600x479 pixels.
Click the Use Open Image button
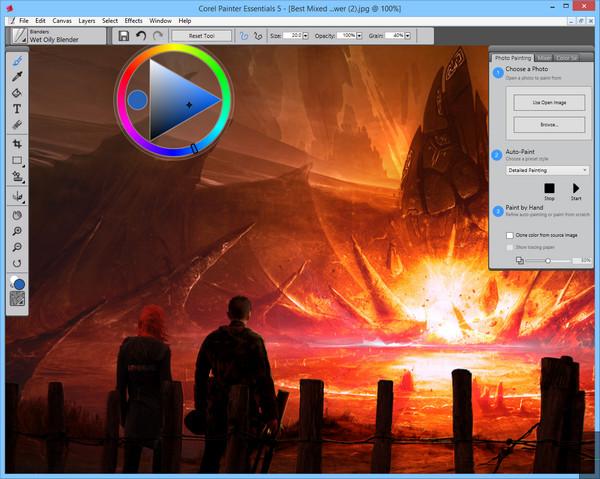pos(549,103)
